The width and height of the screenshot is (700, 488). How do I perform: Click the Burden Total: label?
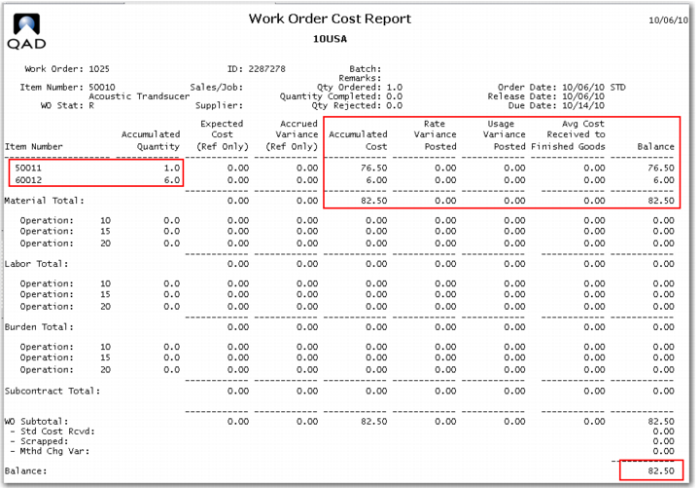[39, 327]
